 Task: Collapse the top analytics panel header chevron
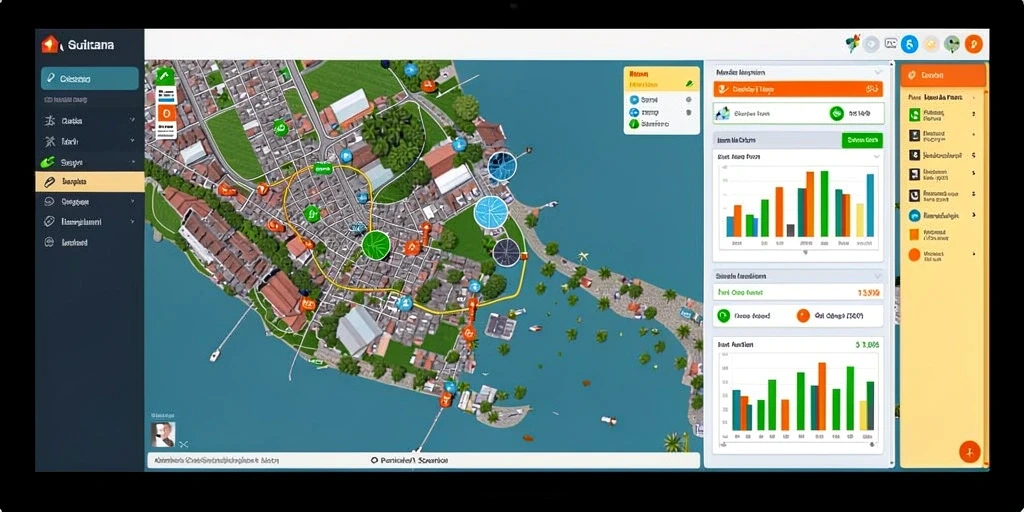(878, 72)
